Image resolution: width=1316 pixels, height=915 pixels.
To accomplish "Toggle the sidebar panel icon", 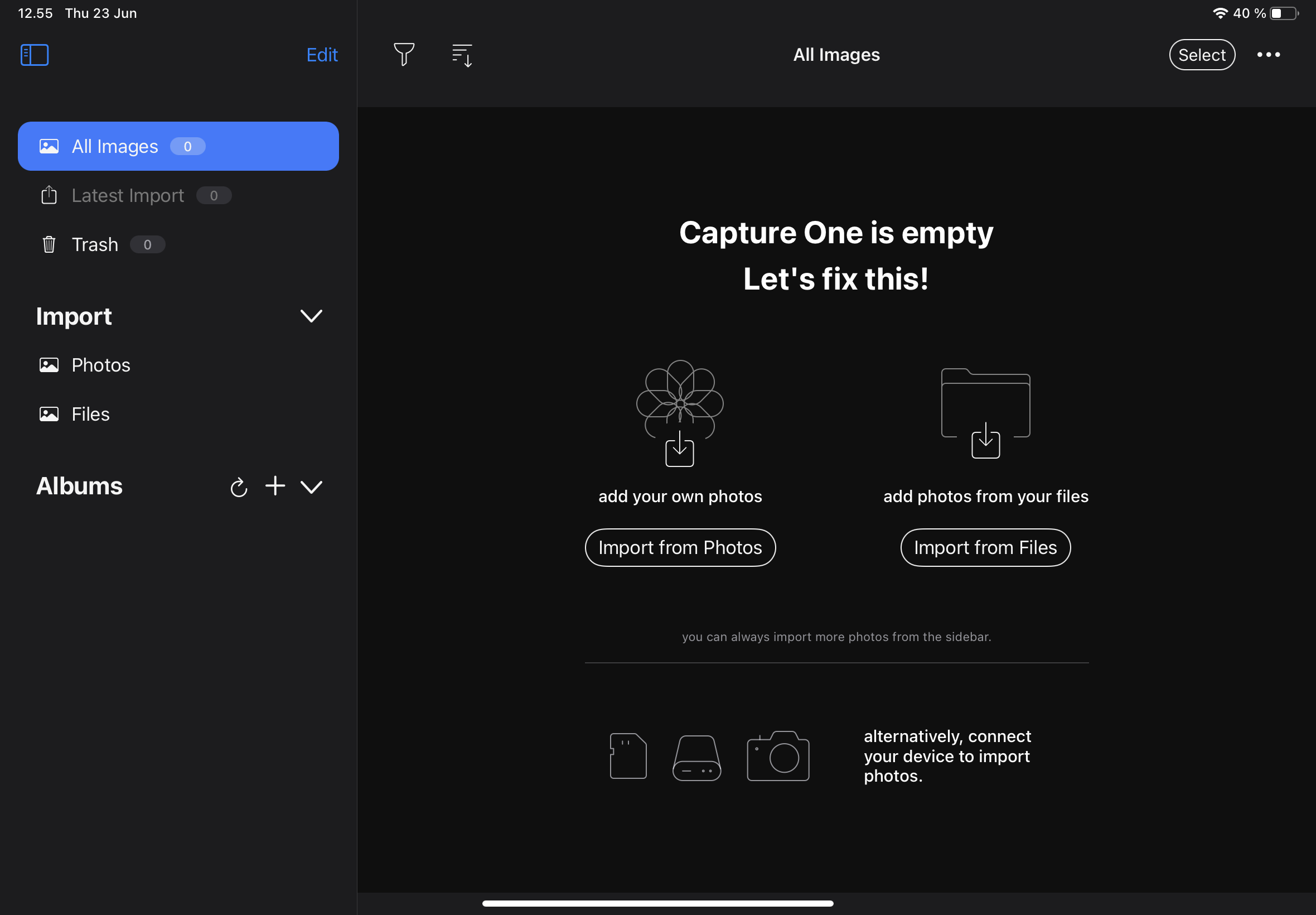I will (35, 55).
